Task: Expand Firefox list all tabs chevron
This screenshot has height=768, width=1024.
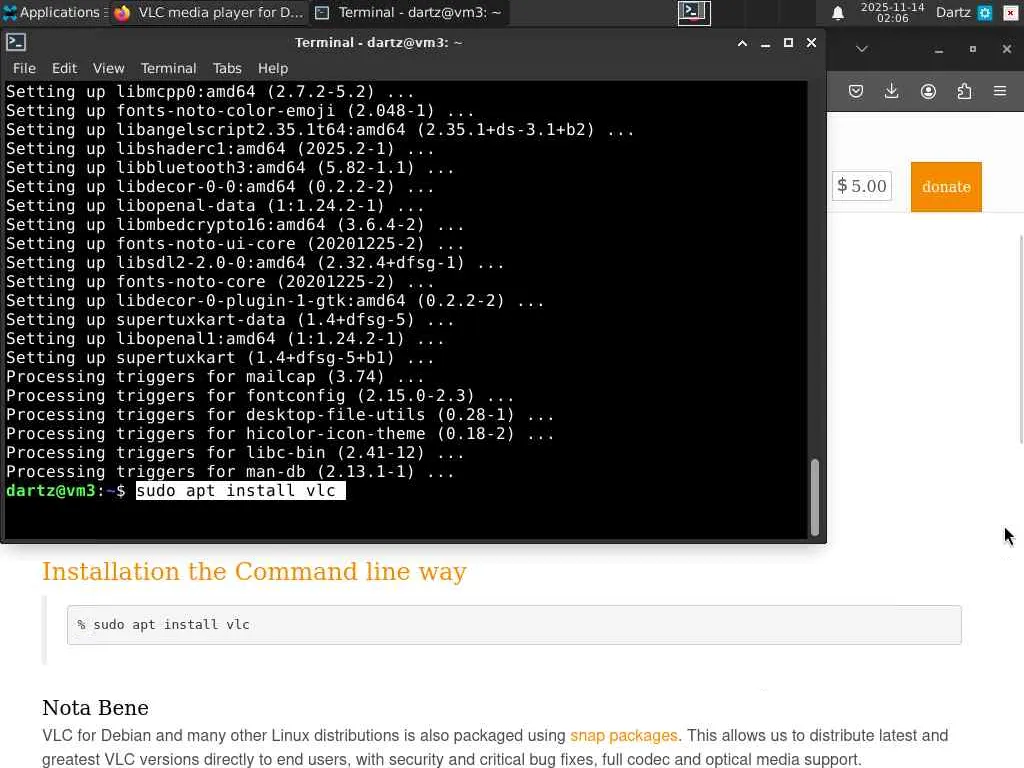Action: (x=862, y=49)
